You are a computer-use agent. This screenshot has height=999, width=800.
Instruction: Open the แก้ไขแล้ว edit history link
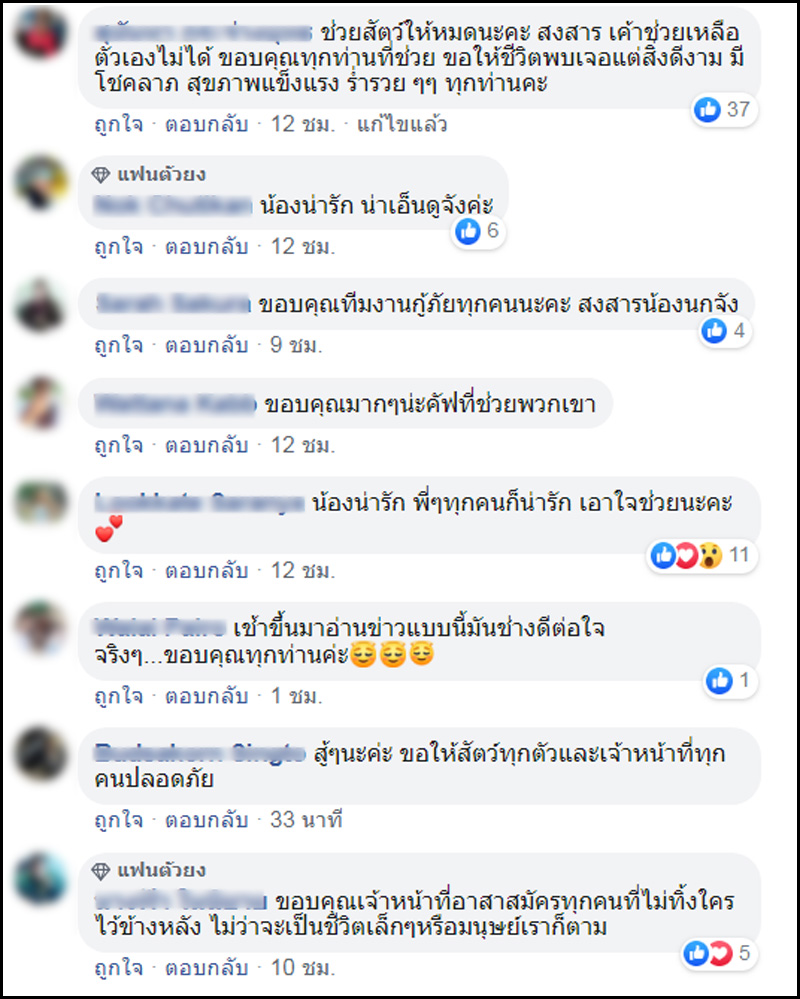[402, 124]
